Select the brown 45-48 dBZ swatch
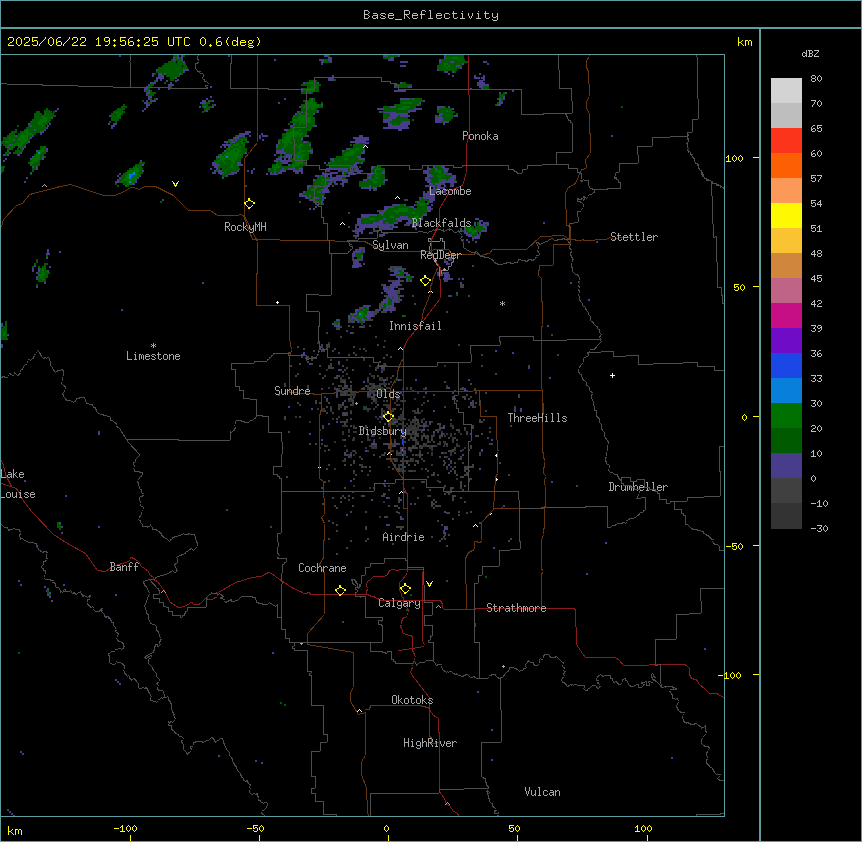Image resolution: width=862 pixels, height=842 pixels. (x=786, y=265)
